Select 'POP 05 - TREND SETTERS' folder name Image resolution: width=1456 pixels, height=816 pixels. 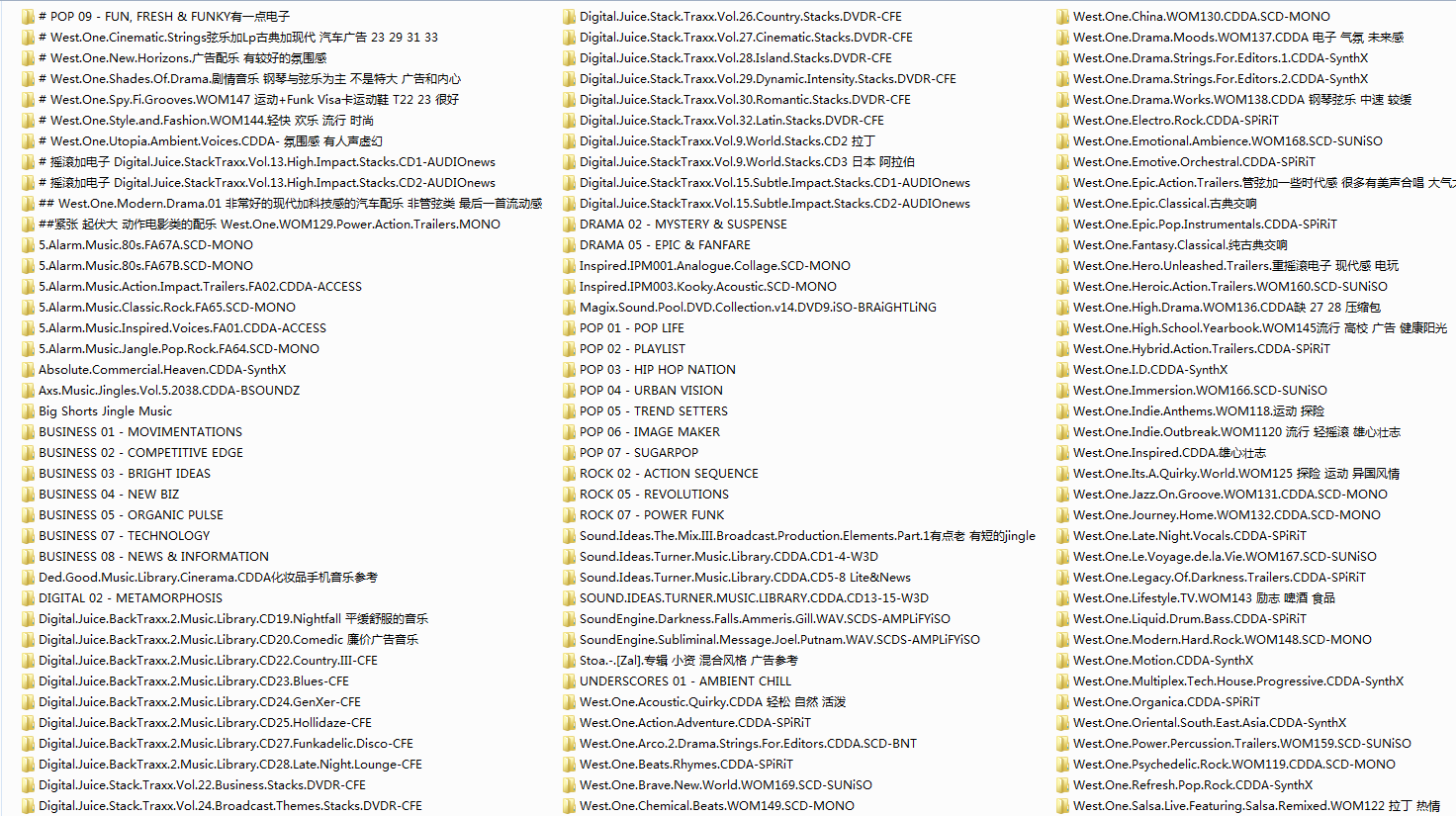654,411
